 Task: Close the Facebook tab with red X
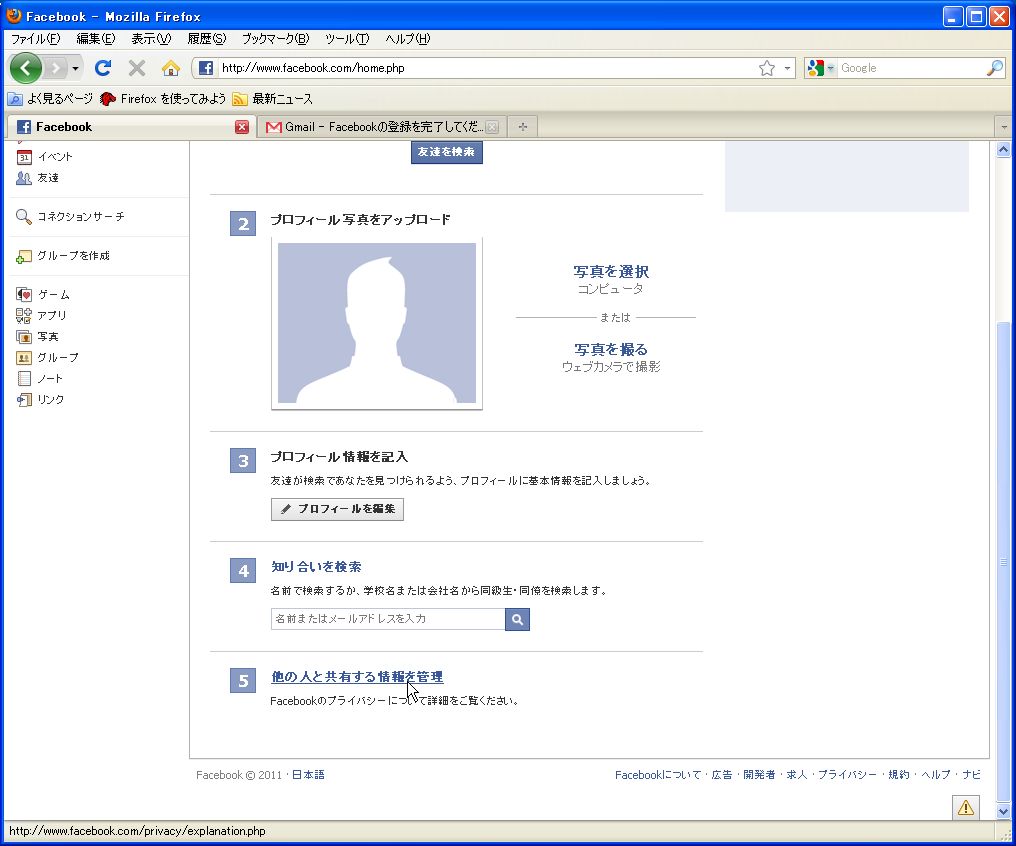point(242,127)
